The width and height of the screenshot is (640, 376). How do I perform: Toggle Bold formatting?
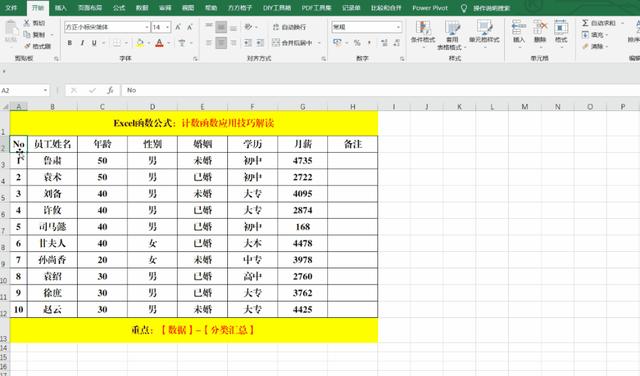(70, 43)
